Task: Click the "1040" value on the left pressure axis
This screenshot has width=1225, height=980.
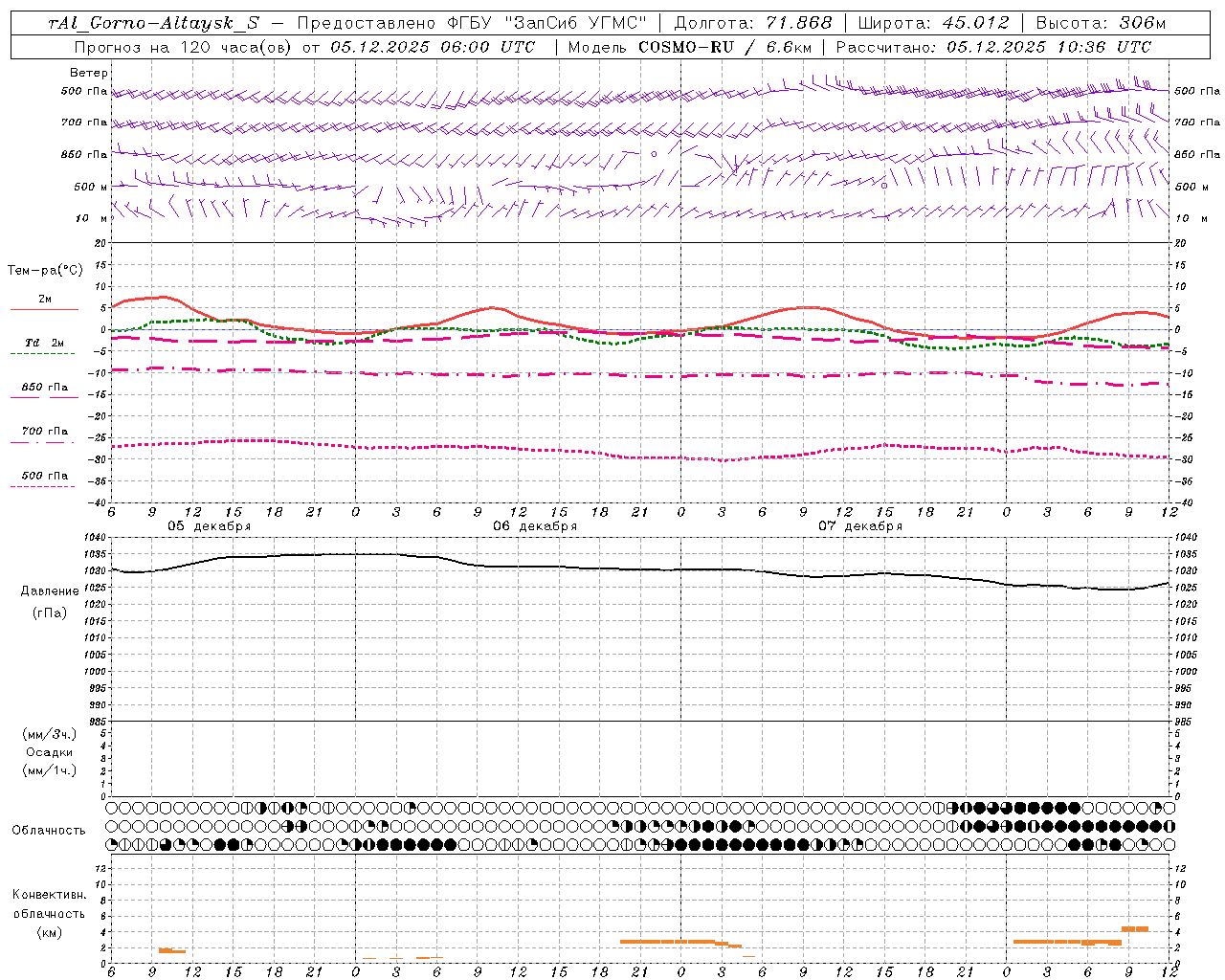Action: click(97, 538)
